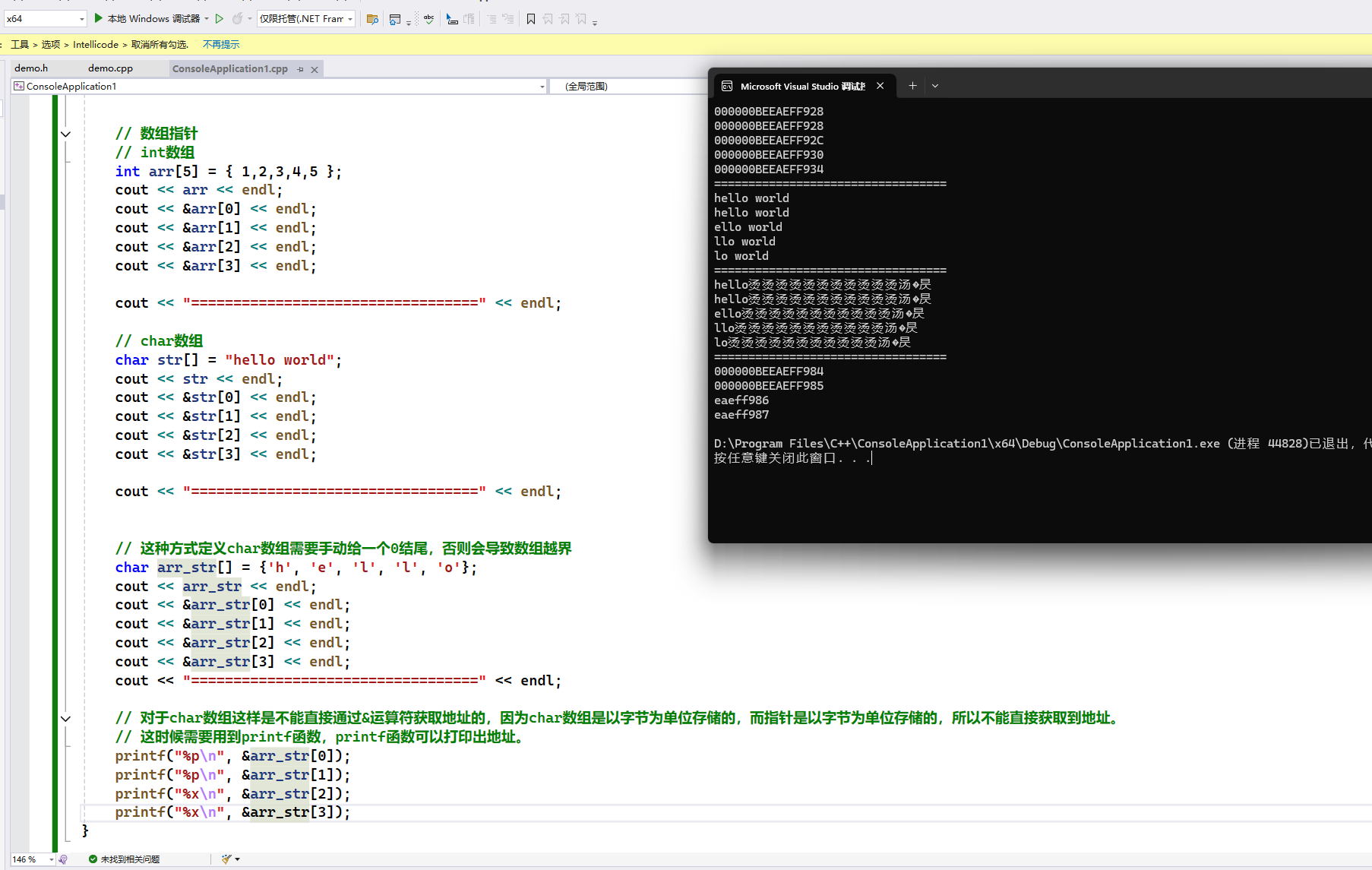The width and height of the screenshot is (1372, 870).
Task: Close the ConsoleApplication1.cpp editor tab
Action: coord(315,69)
